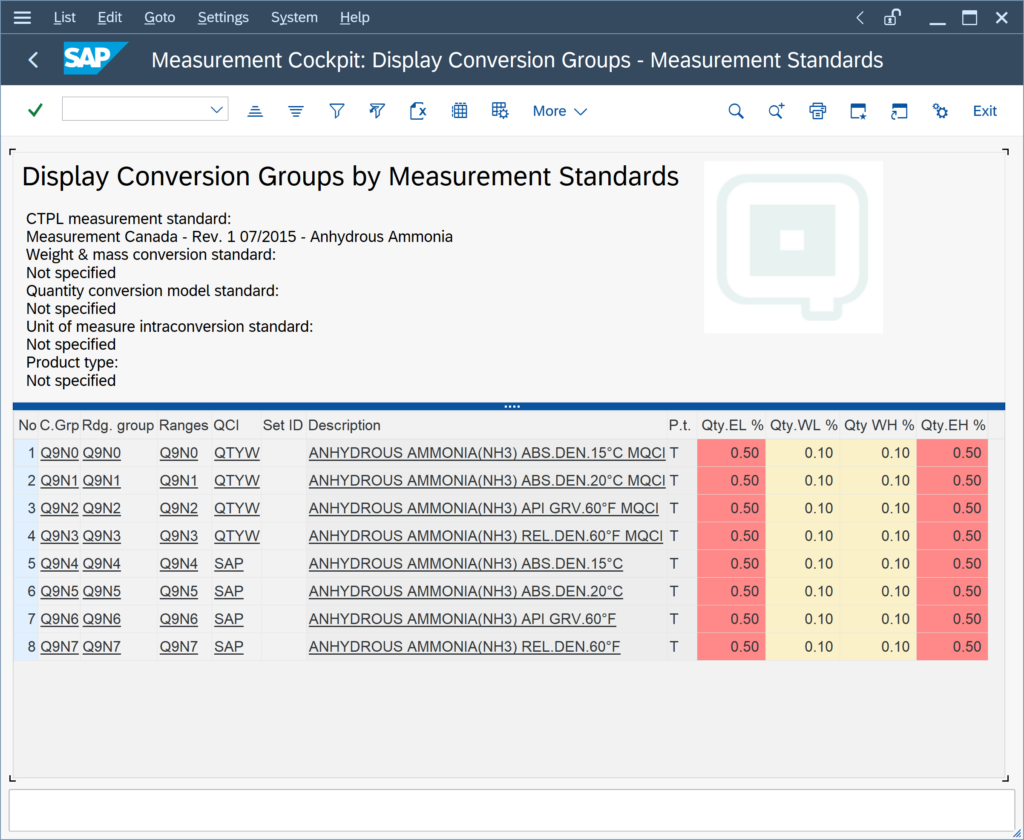1024x840 pixels.
Task: Click Qty.EH % value 0.50 in row 8
Action: coord(953,647)
